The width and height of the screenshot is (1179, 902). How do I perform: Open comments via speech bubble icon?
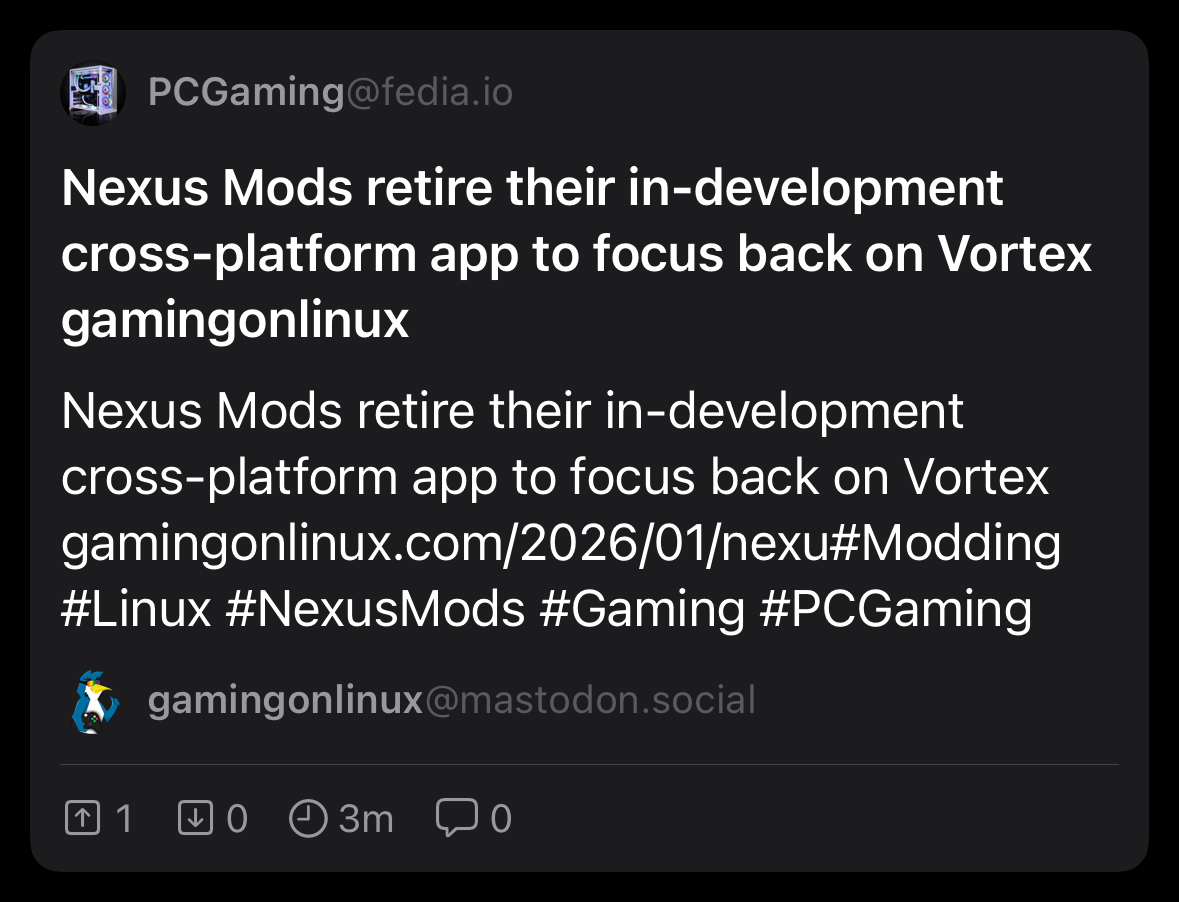(x=456, y=818)
